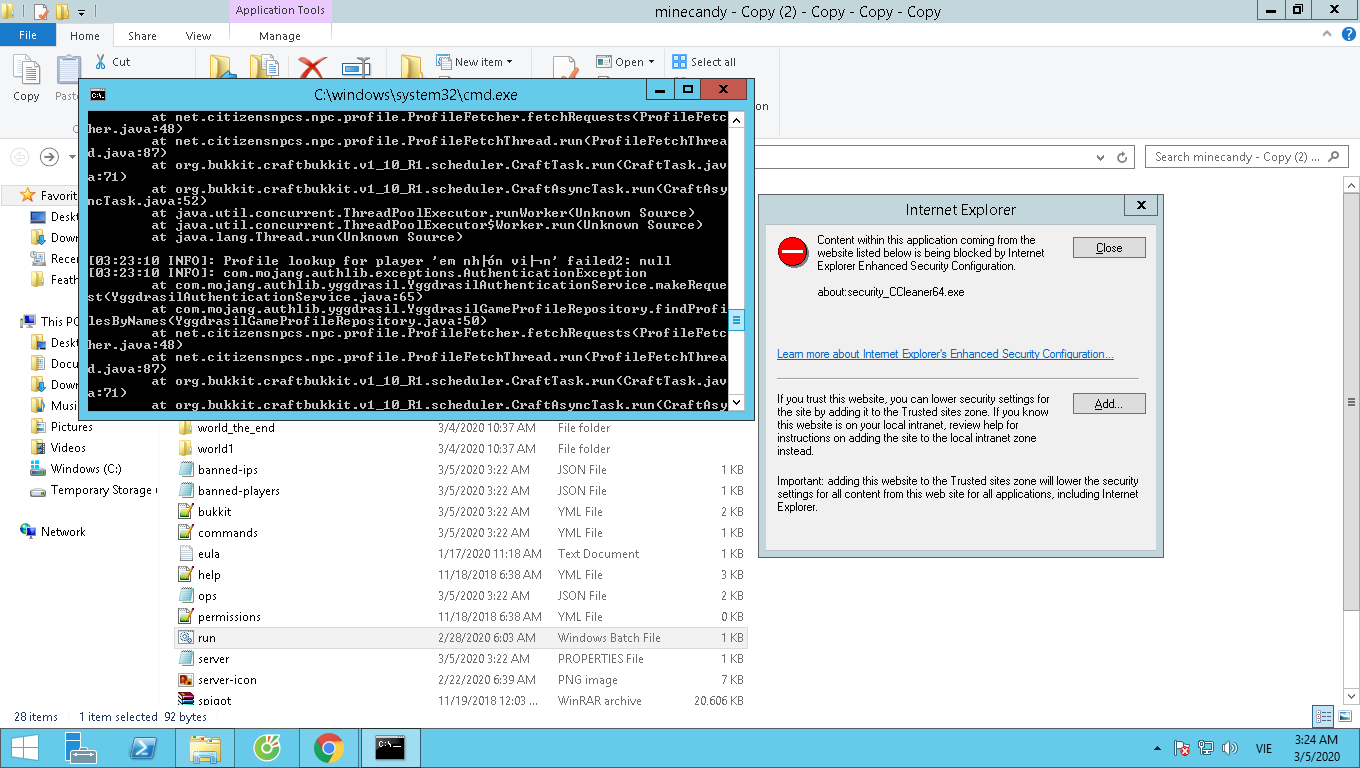
Task: Click Add... in Internet Explorer dialog
Action: click(1108, 404)
